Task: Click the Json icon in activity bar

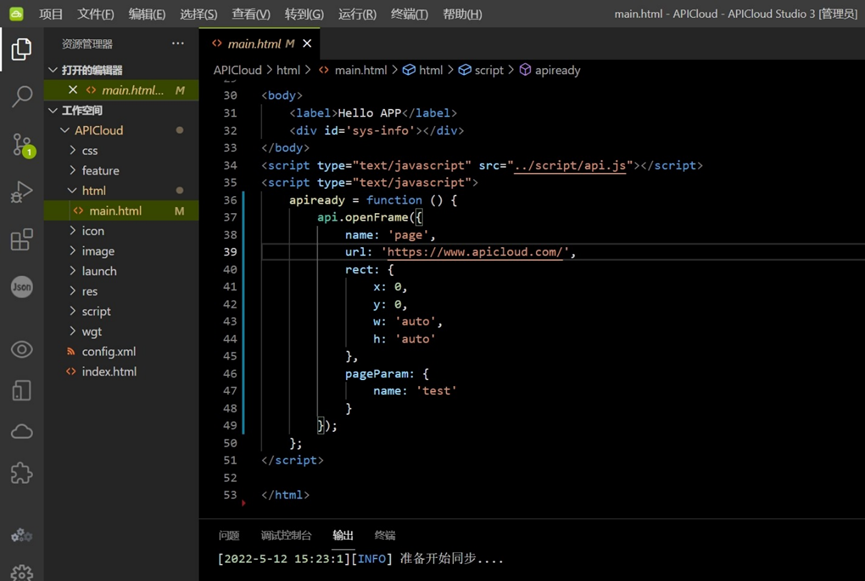Action: point(22,287)
